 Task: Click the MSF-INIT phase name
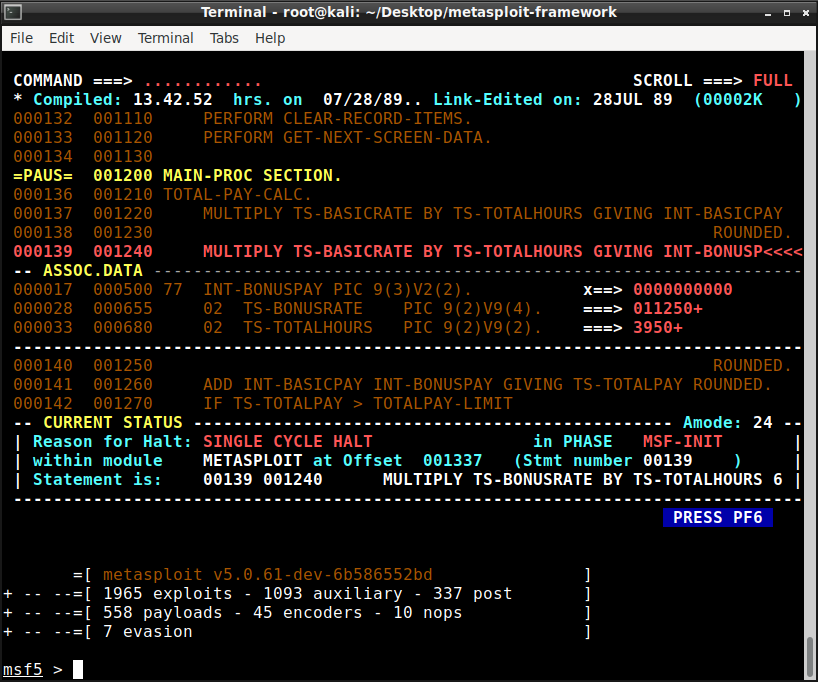[x=682, y=442]
